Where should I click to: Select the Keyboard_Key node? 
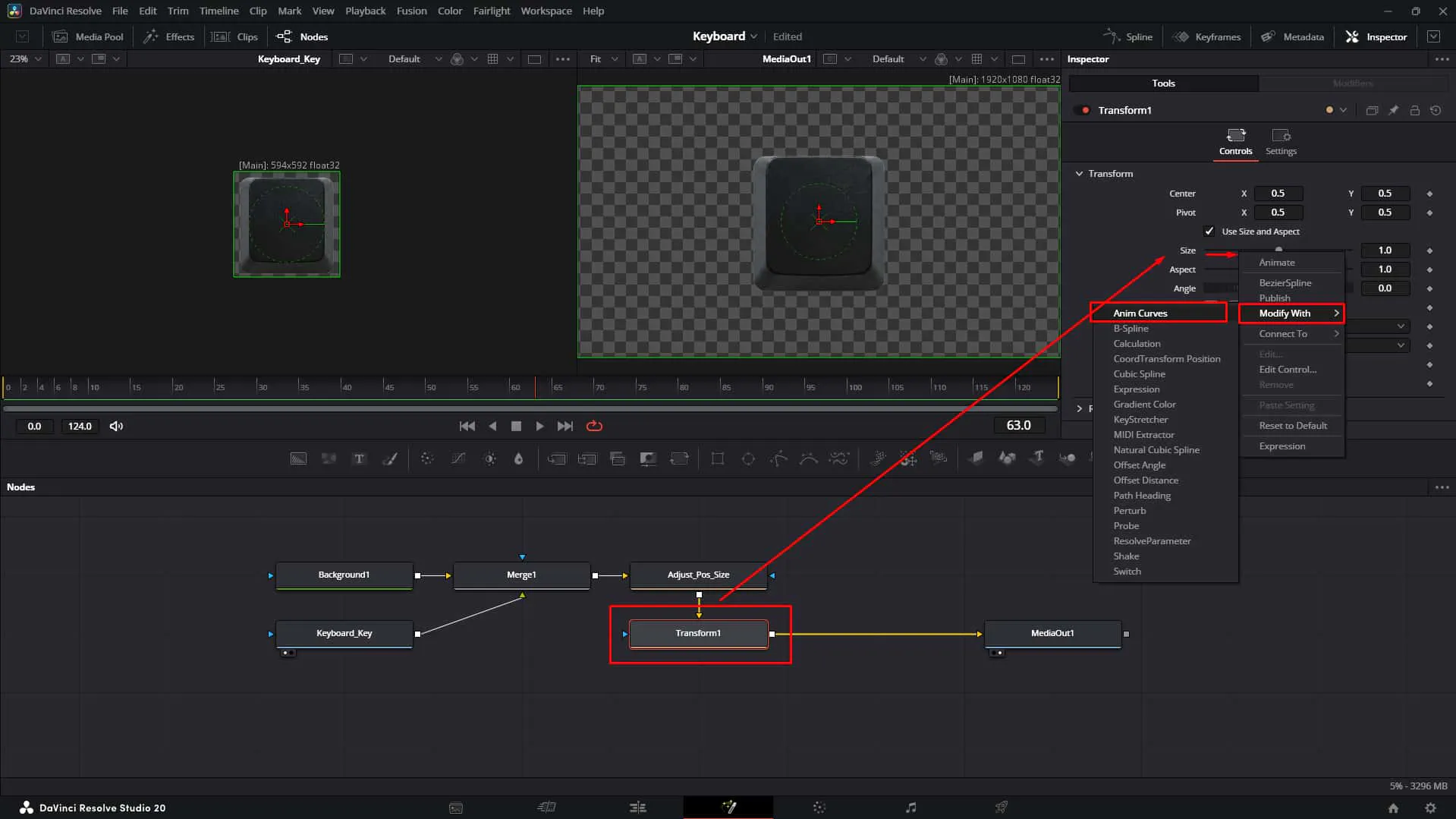coord(344,634)
